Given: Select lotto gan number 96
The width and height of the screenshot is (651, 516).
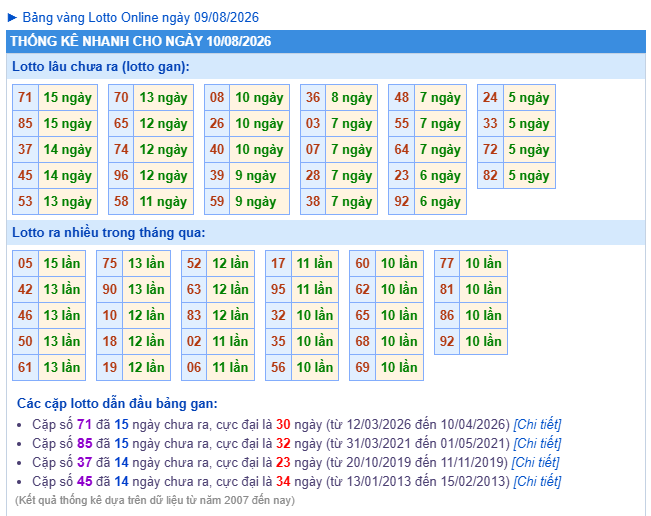Looking at the screenshot, I should 121,175.
